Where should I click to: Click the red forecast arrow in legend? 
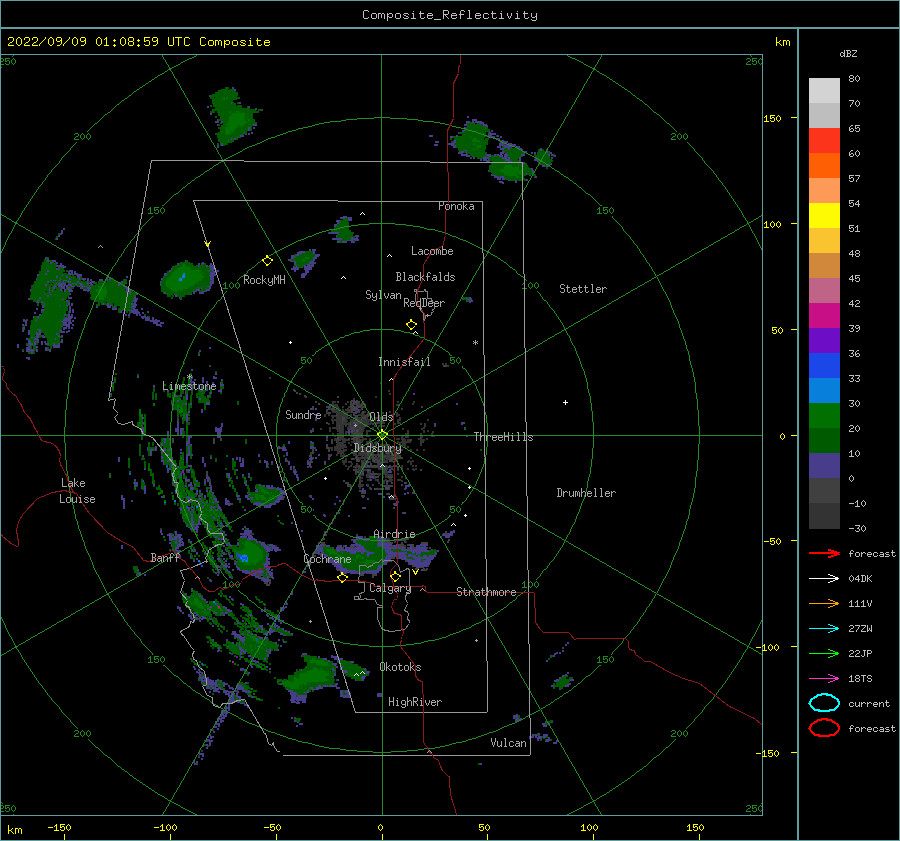pyautogui.click(x=824, y=553)
